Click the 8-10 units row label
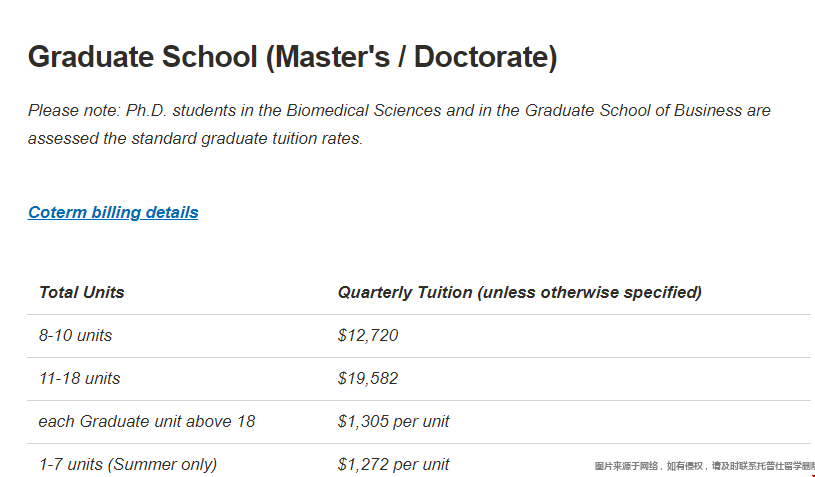This screenshot has width=815, height=477. click(x=75, y=336)
